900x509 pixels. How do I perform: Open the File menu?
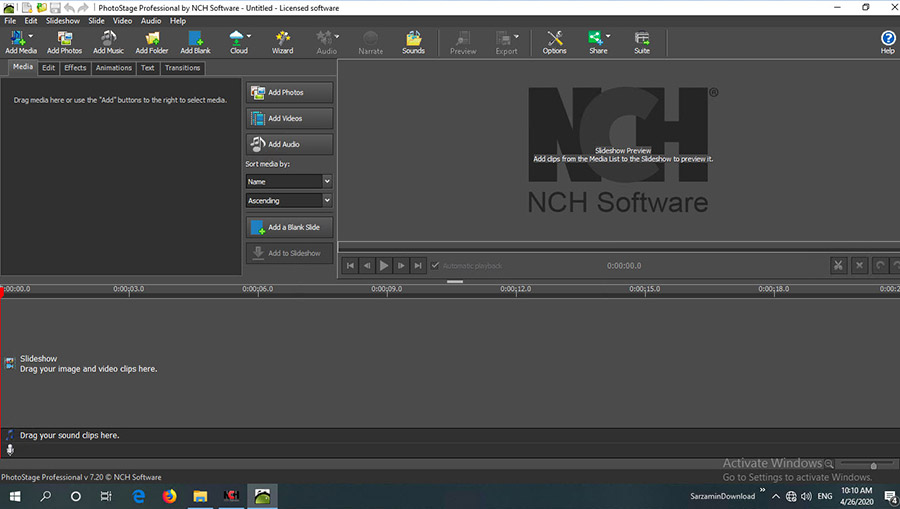point(10,21)
